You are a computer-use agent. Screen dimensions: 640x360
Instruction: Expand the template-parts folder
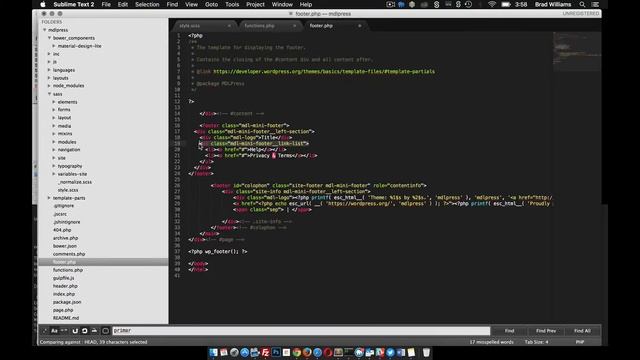[x=49, y=198]
